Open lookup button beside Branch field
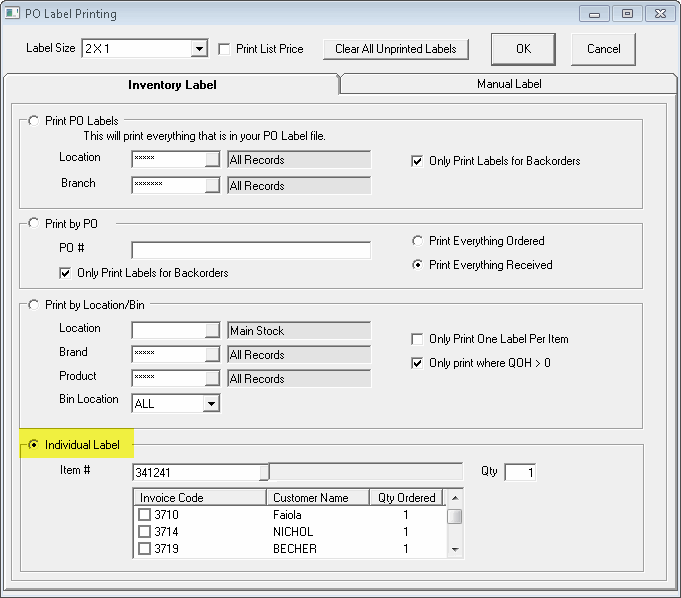The height and width of the screenshot is (598, 681). (212, 186)
